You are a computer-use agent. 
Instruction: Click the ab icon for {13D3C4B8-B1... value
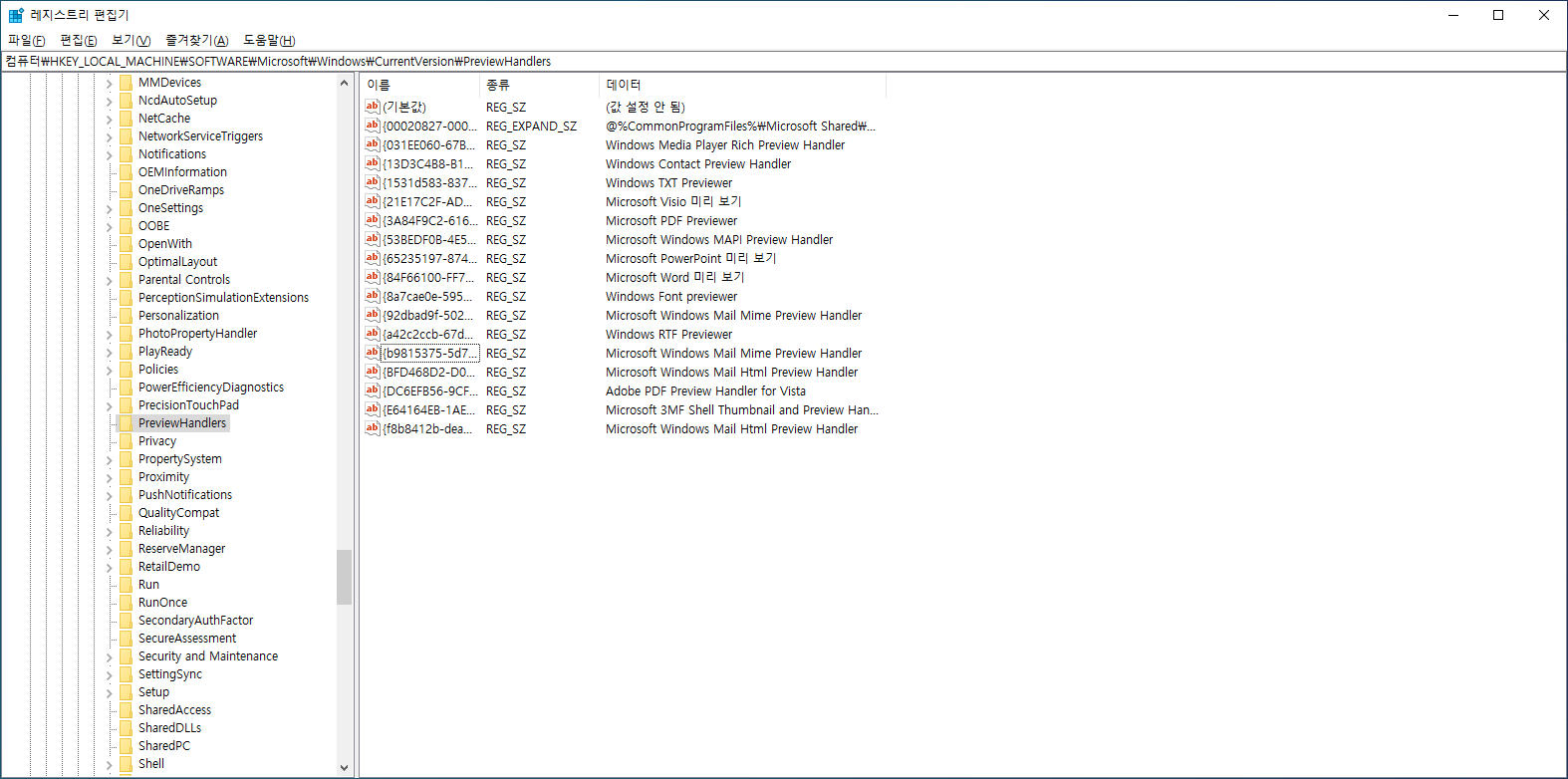pos(373,163)
